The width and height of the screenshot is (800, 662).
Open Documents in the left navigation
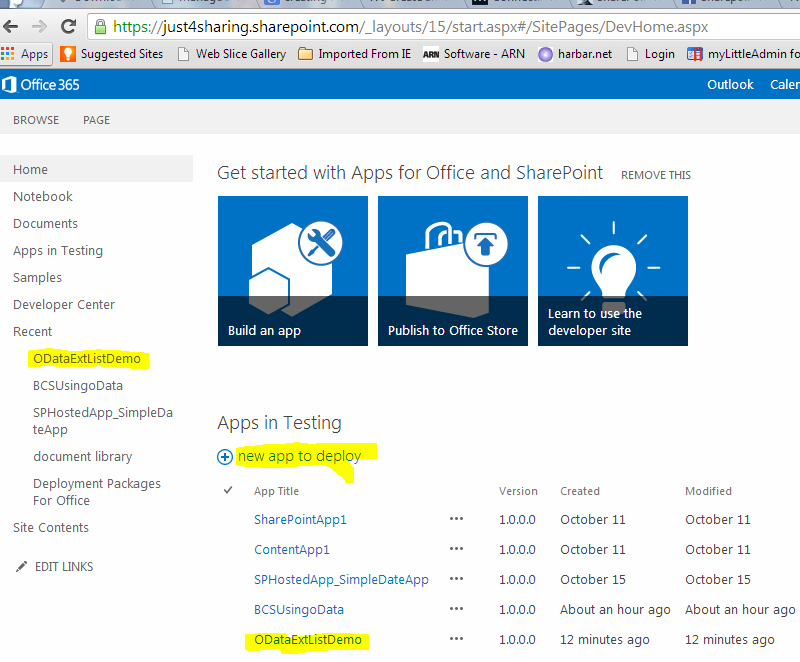pos(45,223)
